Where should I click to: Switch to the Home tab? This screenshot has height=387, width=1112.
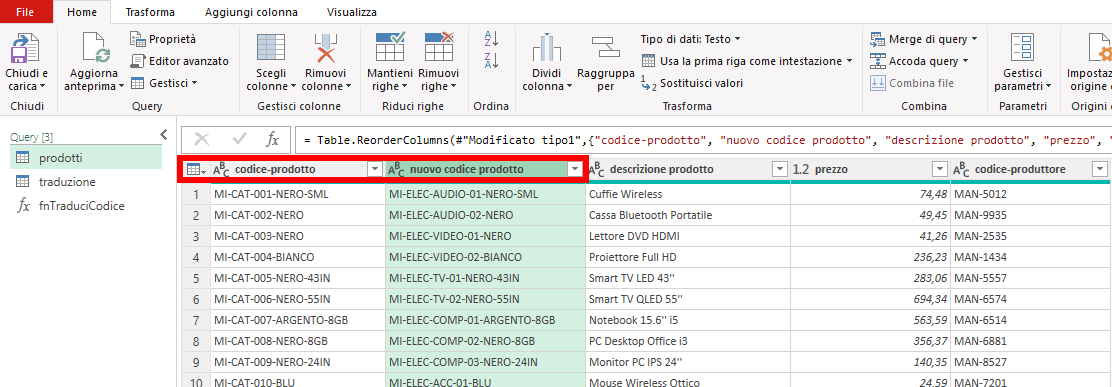point(81,12)
